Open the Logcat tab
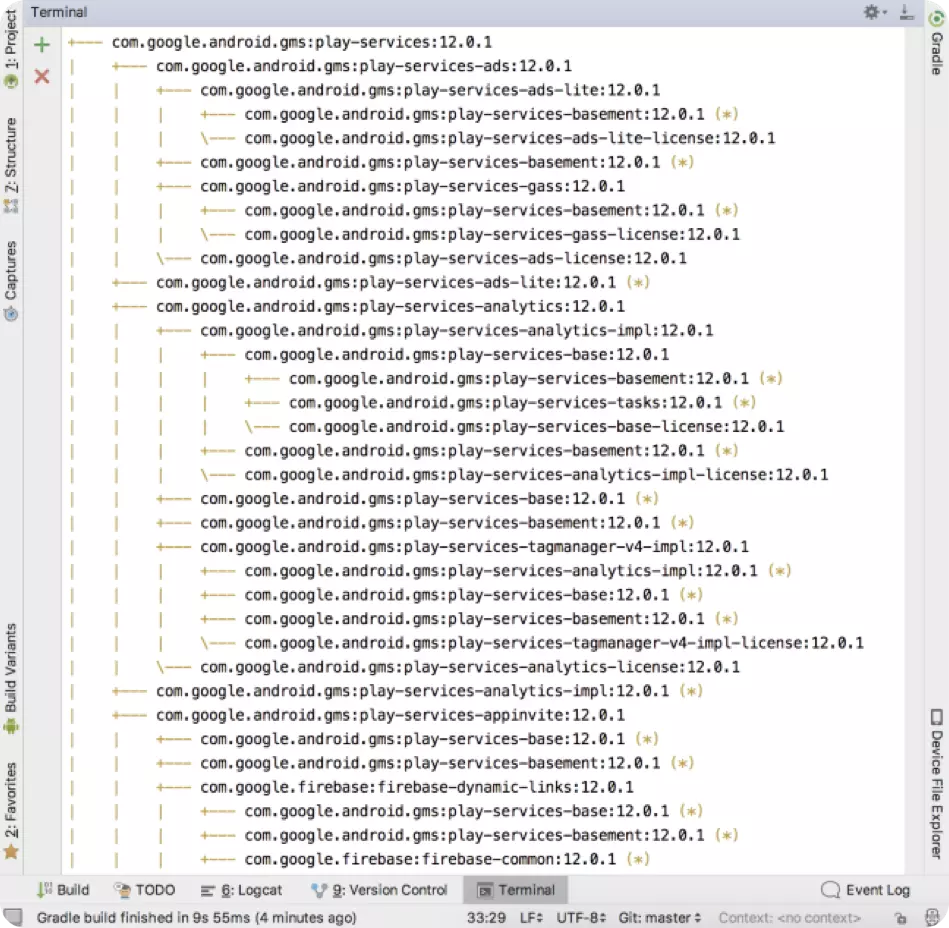The width and height of the screenshot is (949, 928). pyautogui.click(x=241, y=890)
